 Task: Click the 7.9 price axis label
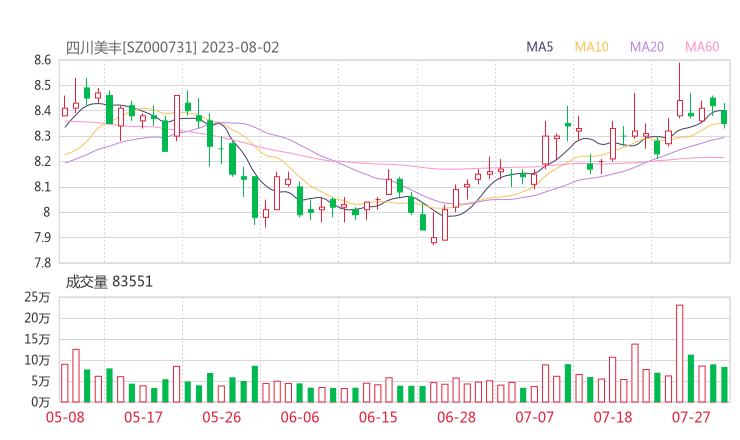[x=42, y=237]
